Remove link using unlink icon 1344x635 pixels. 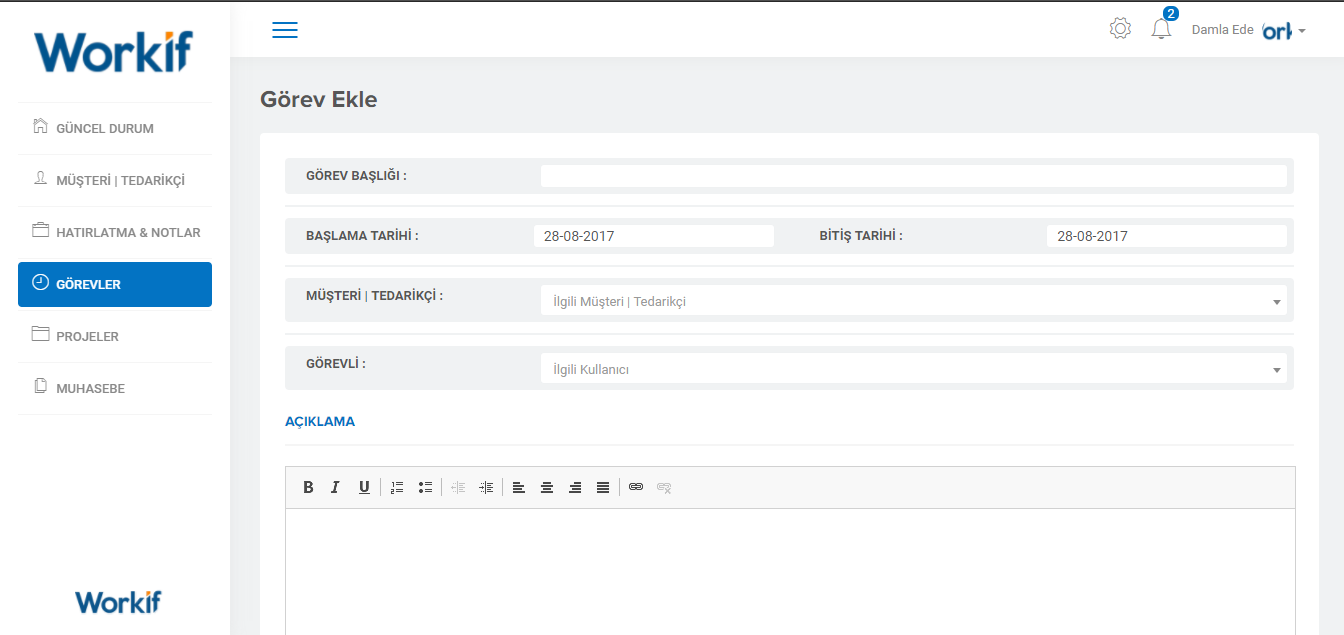click(x=664, y=487)
